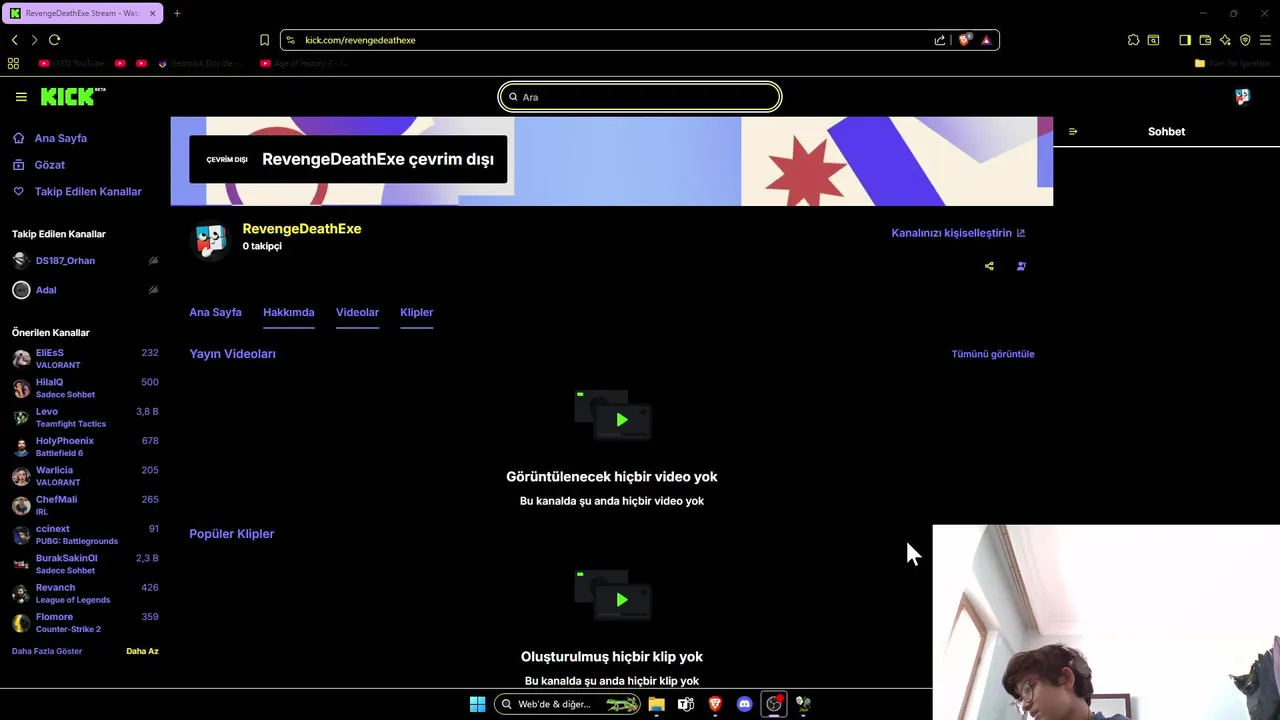
Task: Click the Yayın Videoları heading
Action: pos(232,354)
